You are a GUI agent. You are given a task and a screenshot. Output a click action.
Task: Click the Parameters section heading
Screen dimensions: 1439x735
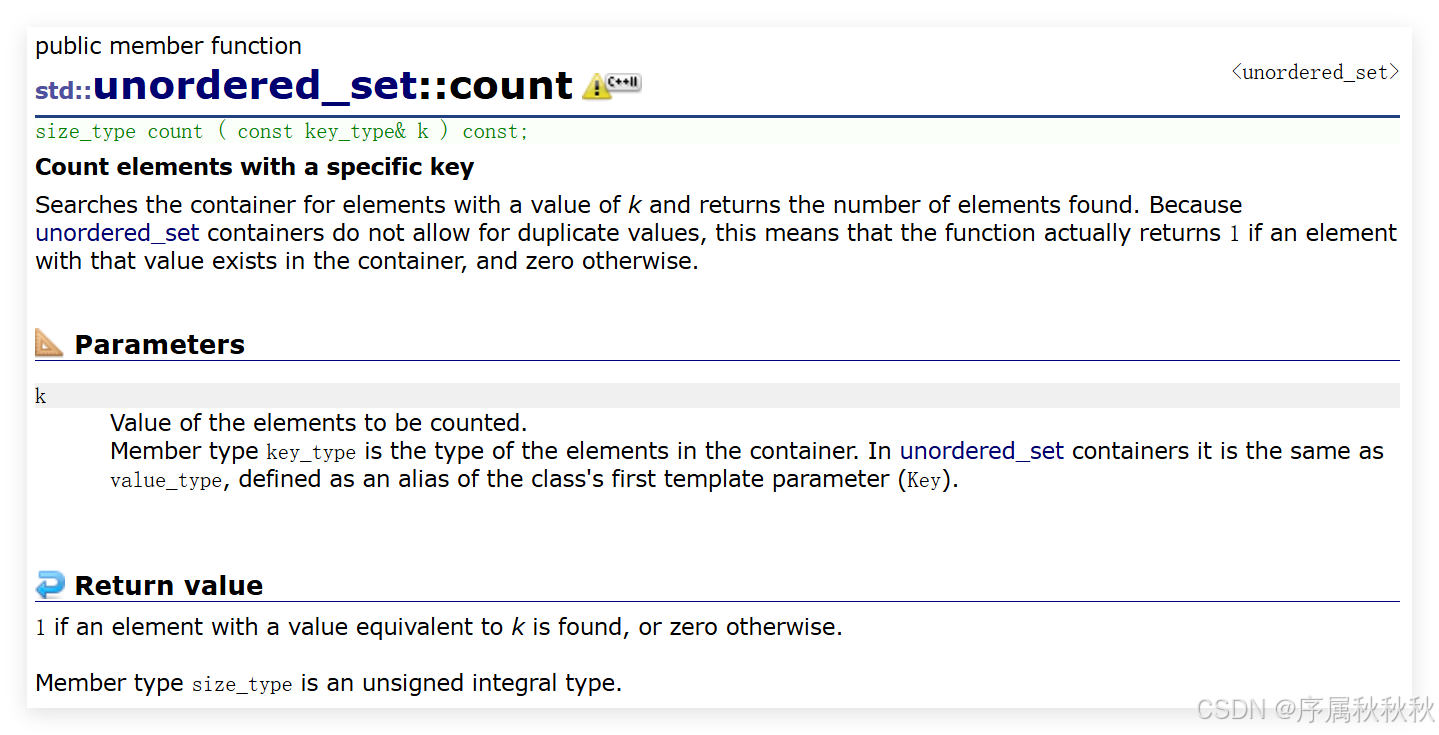tap(159, 344)
